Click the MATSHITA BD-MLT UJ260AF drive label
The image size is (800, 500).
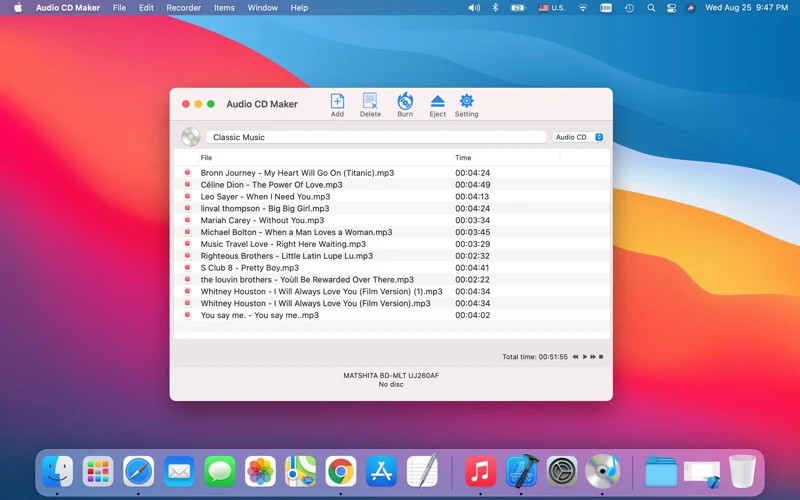pos(391,375)
